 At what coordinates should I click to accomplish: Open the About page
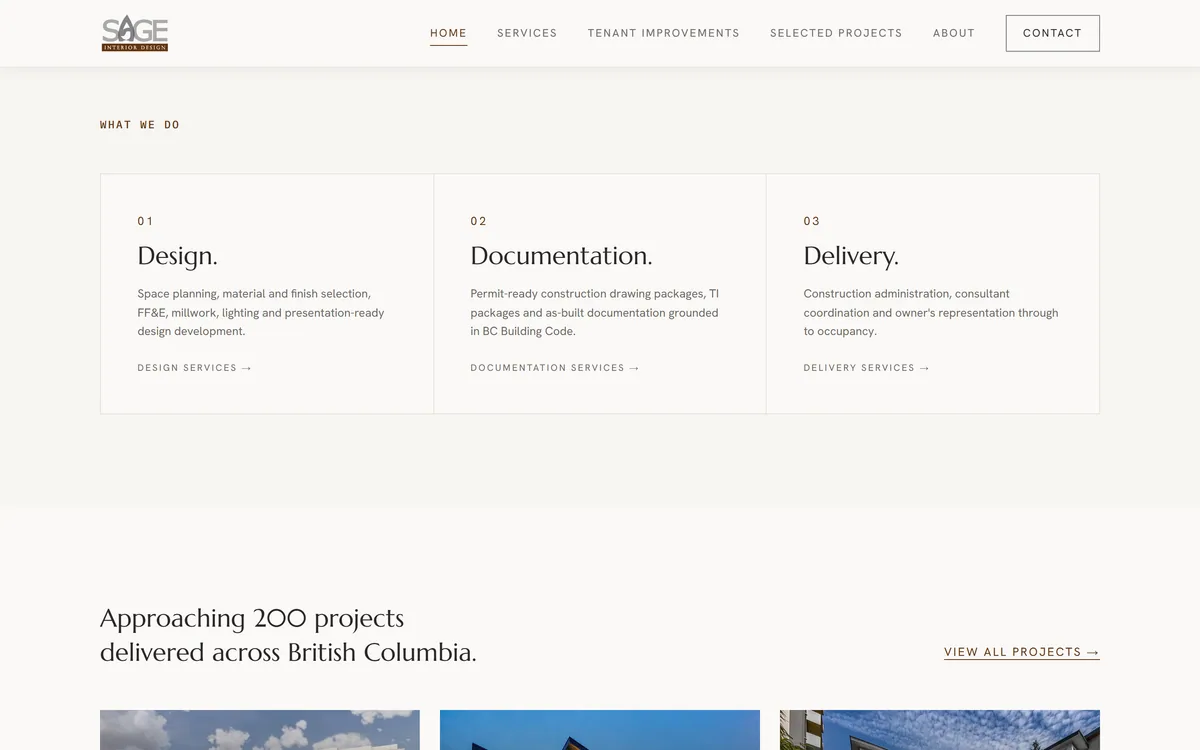click(954, 33)
